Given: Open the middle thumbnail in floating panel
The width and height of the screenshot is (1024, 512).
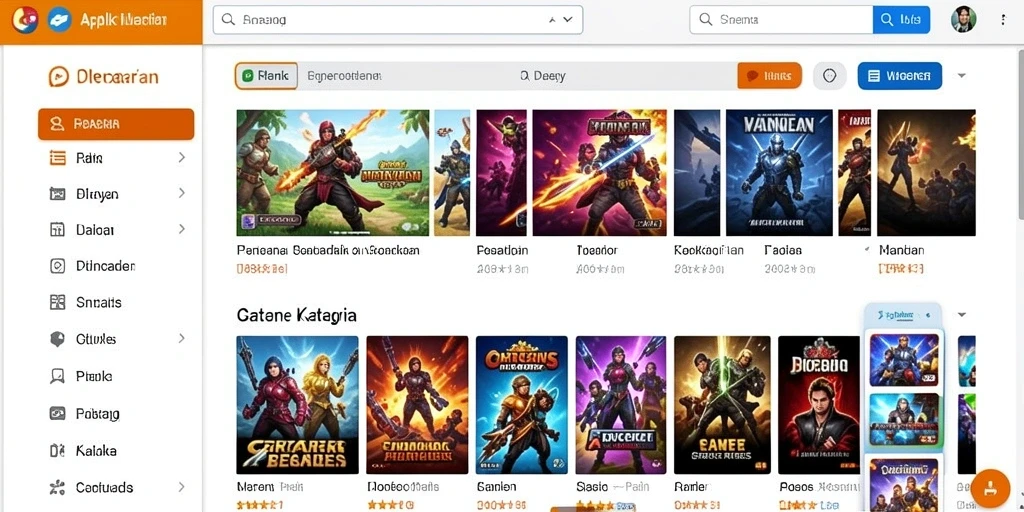Looking at the screenshot, I should [904, 419].
